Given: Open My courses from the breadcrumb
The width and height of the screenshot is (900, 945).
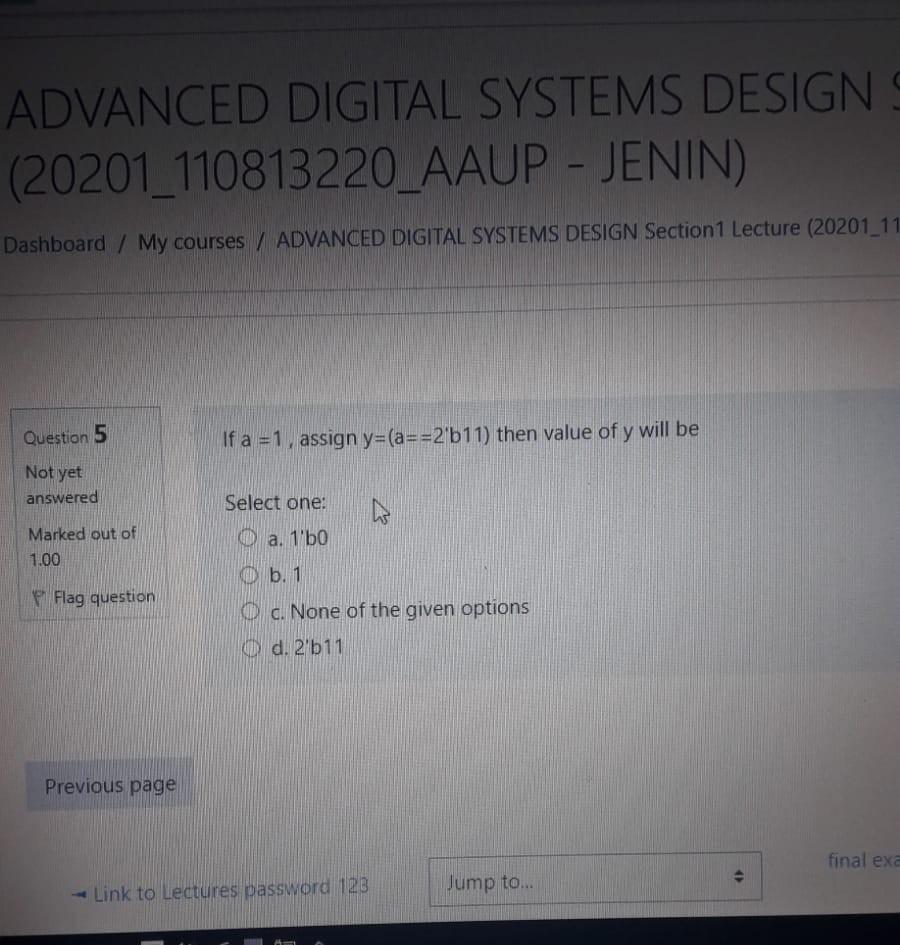Looking at the screenshot, I should click(193, 241).
